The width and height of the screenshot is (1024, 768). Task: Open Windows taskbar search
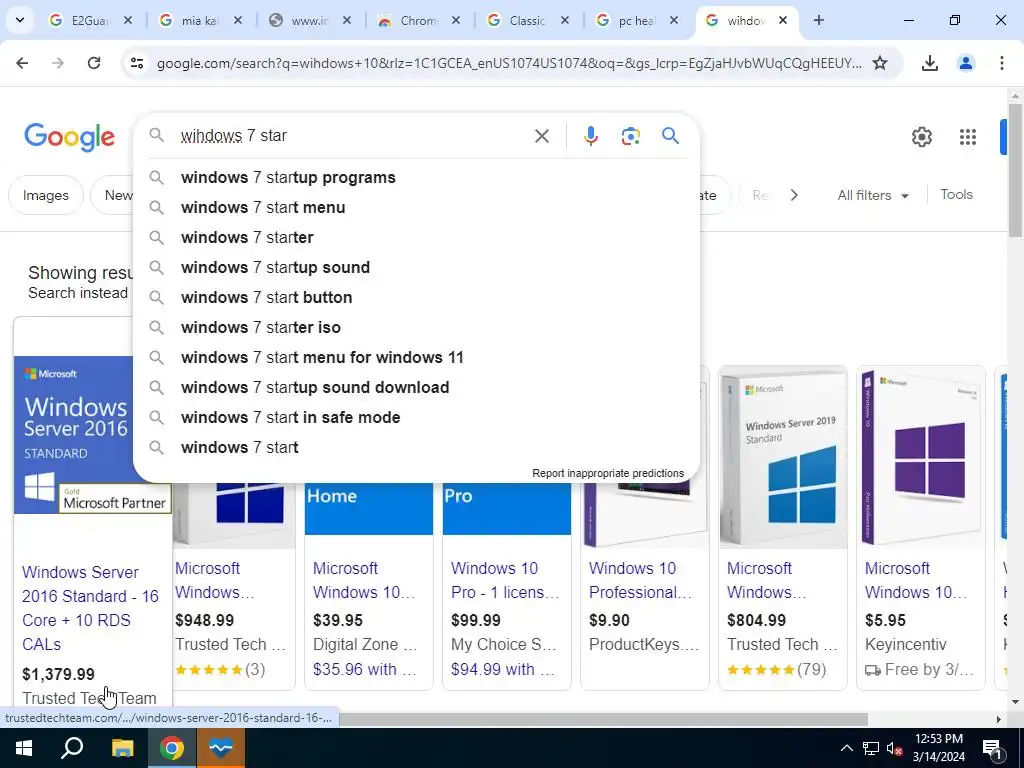tap(72, 748)
